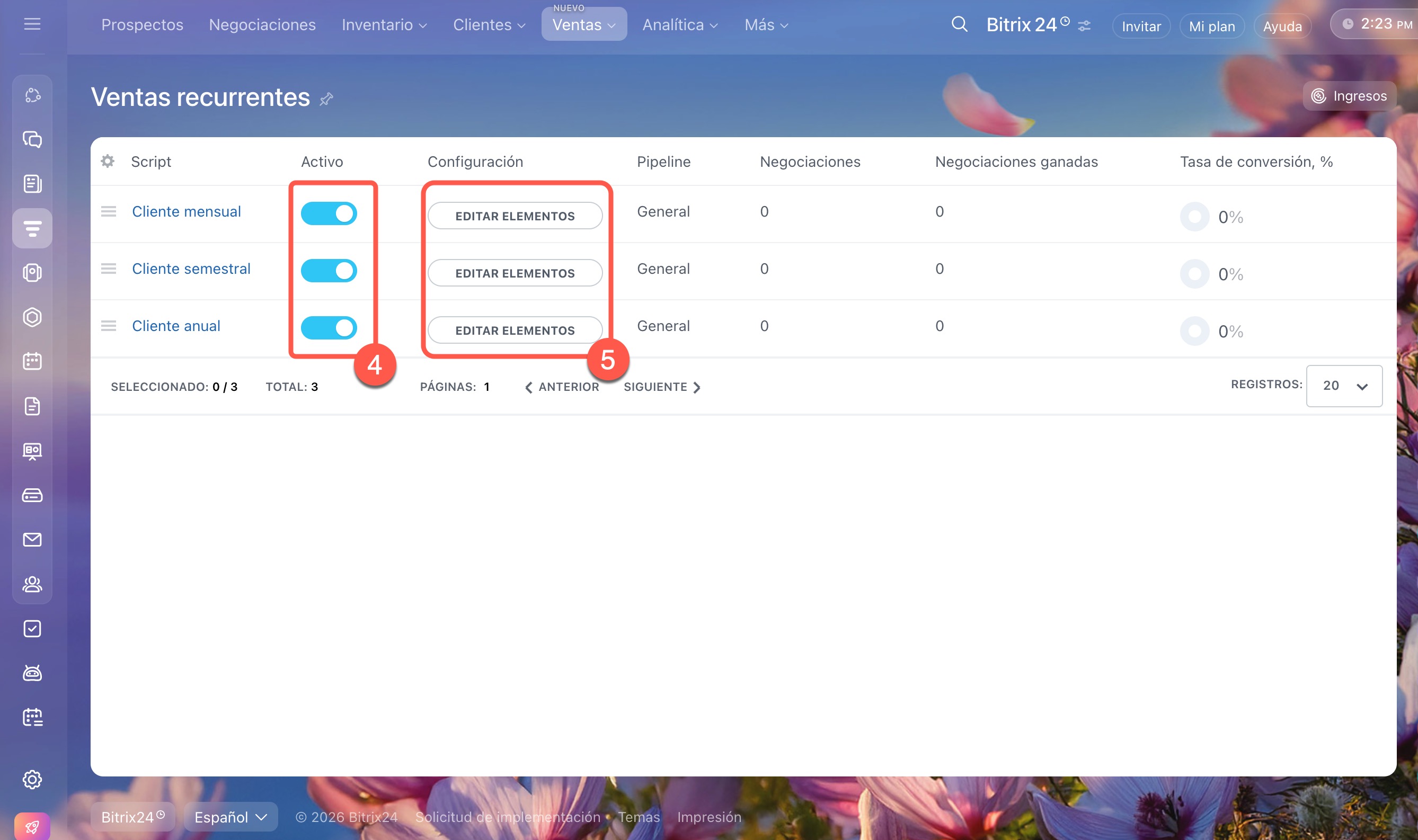Open the hamburger menu icon
The height and width of the screenshot is (840, 1418).
pyautogui.click(x=32, y=24)
